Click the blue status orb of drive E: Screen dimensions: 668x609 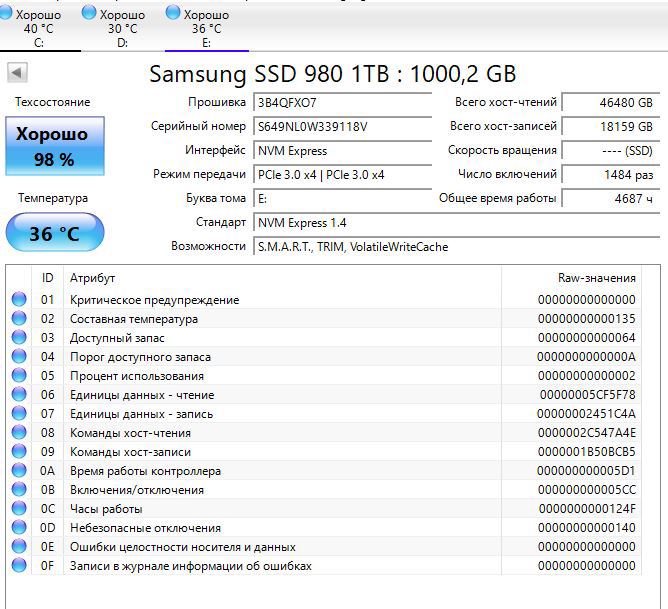[173, 13]
